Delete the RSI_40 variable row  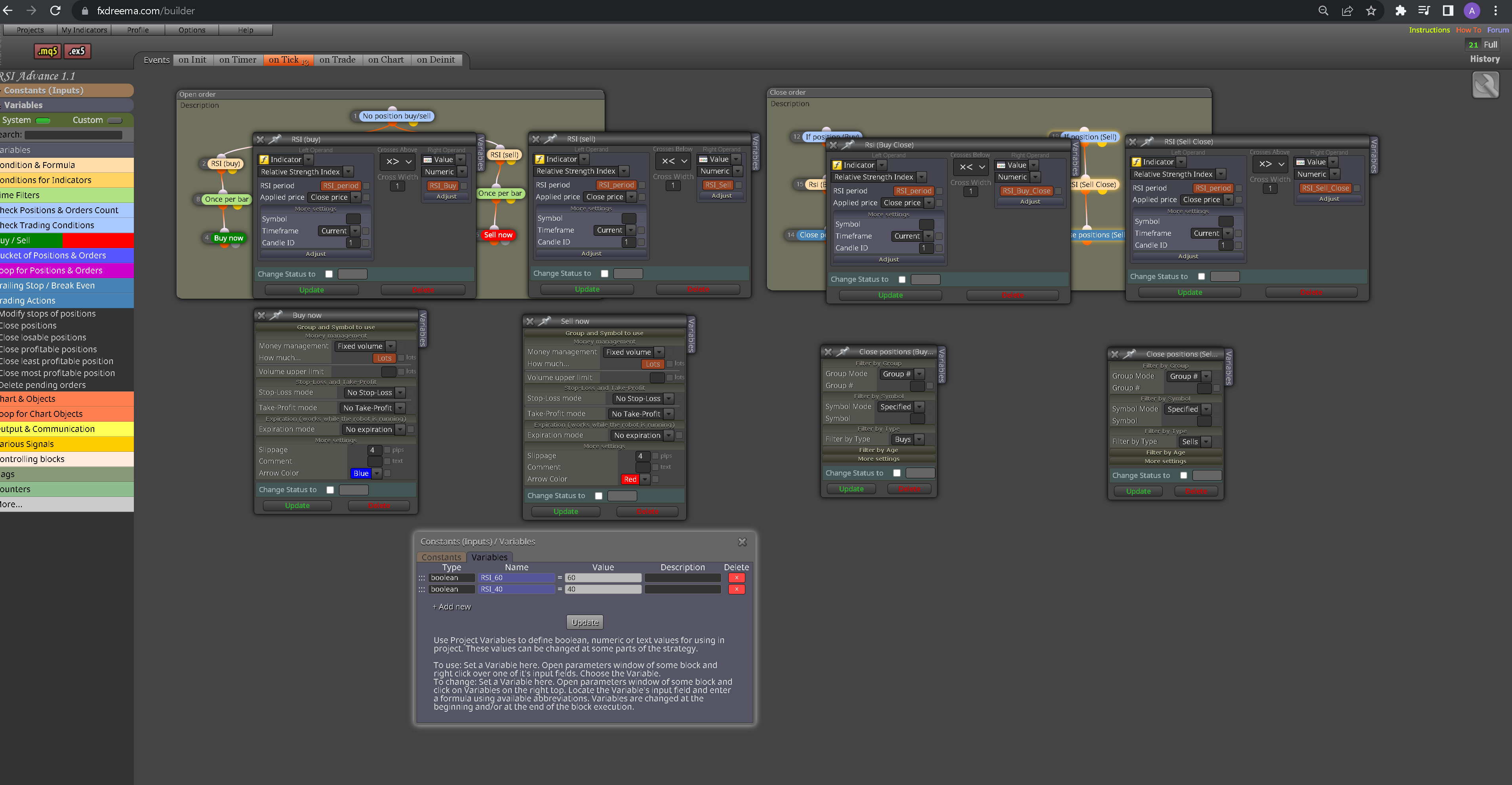(x=737, y=589)
